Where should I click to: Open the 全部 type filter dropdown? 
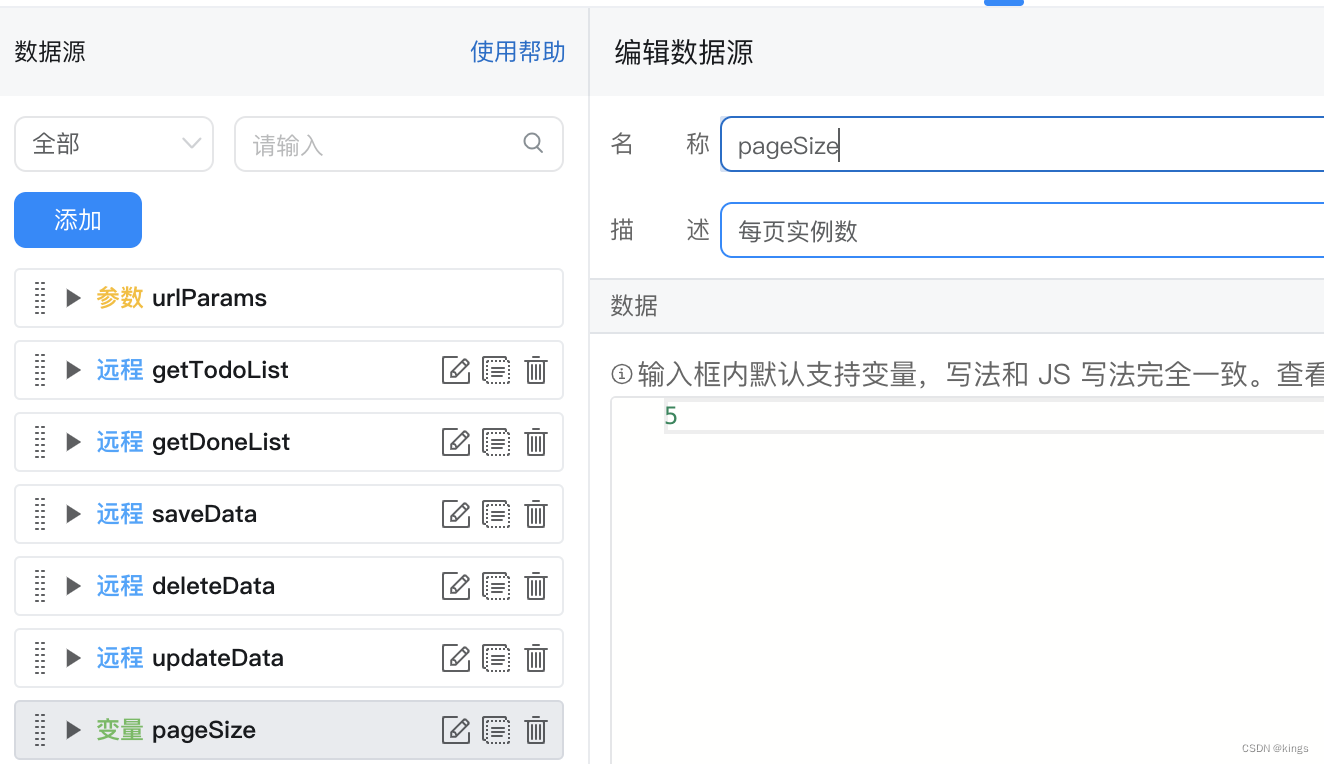click(x=114, y=144)
